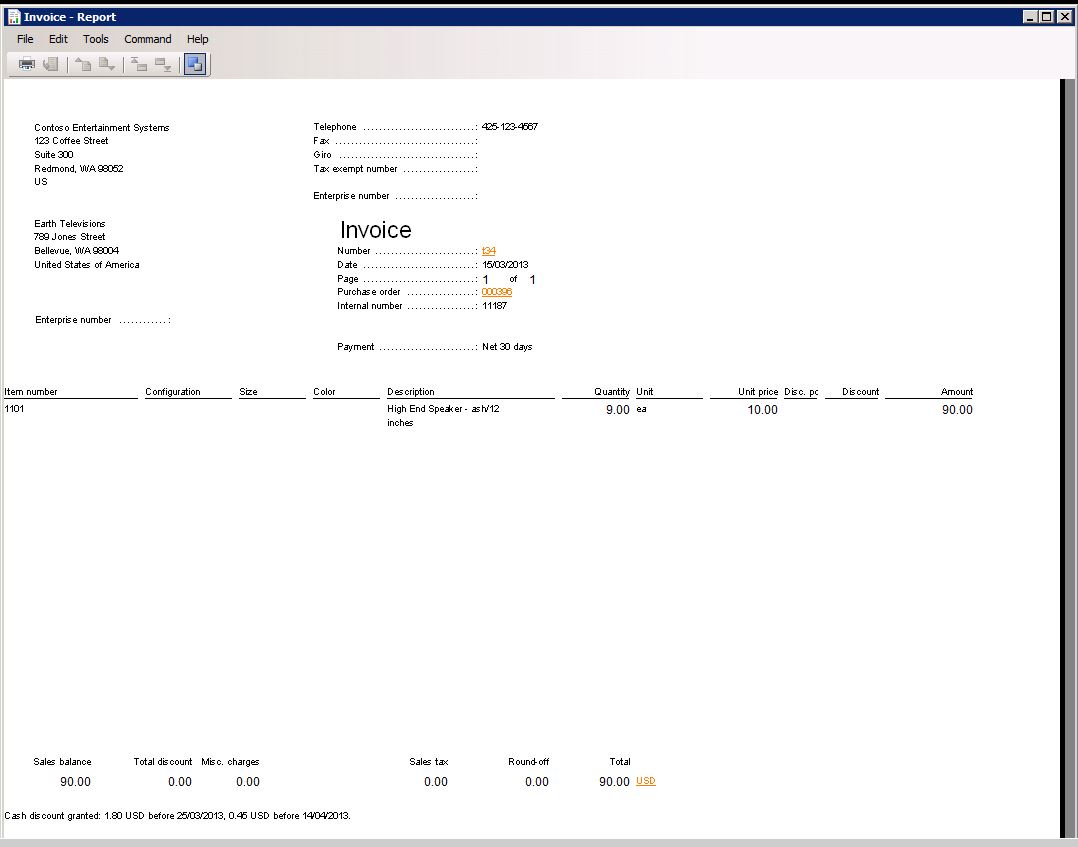Click the USD currency link beside total
Viewport: 1078px width, 847px height.
tap(646, 781)
